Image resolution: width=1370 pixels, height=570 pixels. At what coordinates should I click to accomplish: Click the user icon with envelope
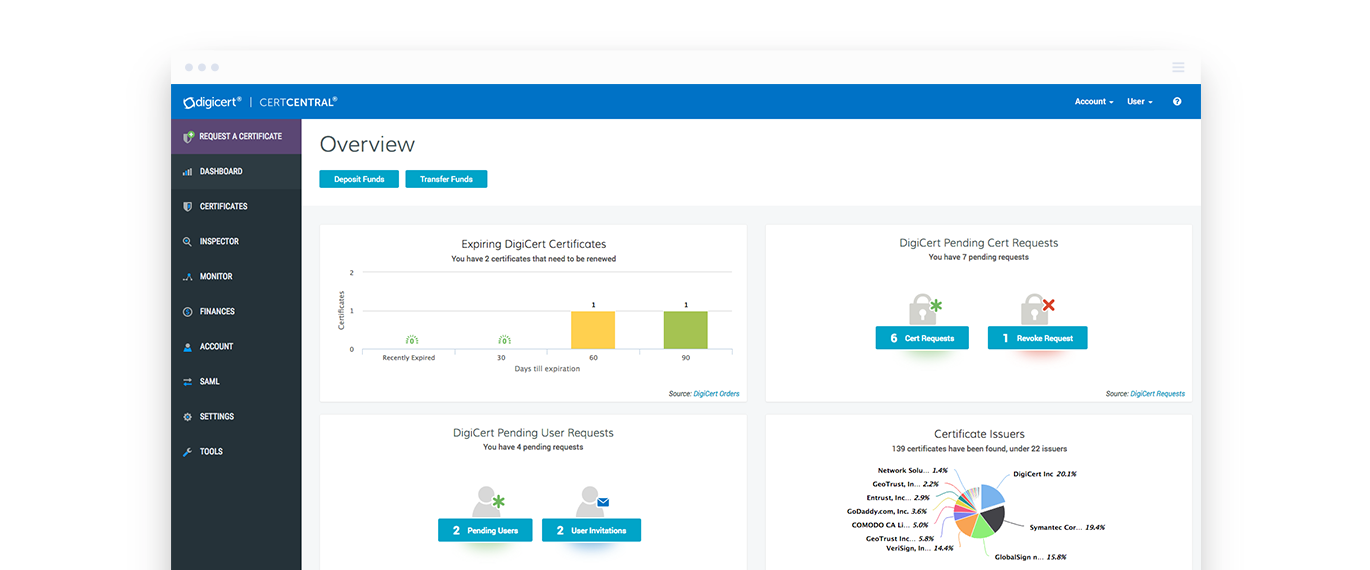[592, 502]
